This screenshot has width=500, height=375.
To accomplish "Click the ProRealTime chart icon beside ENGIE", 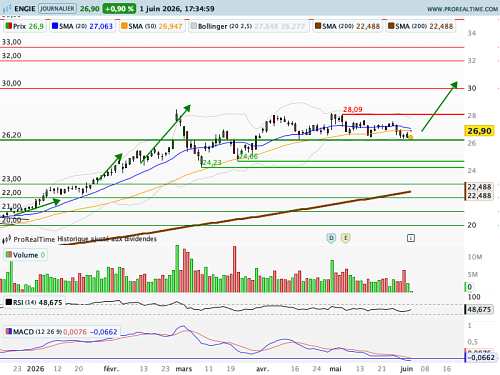I will click(7, 8).
